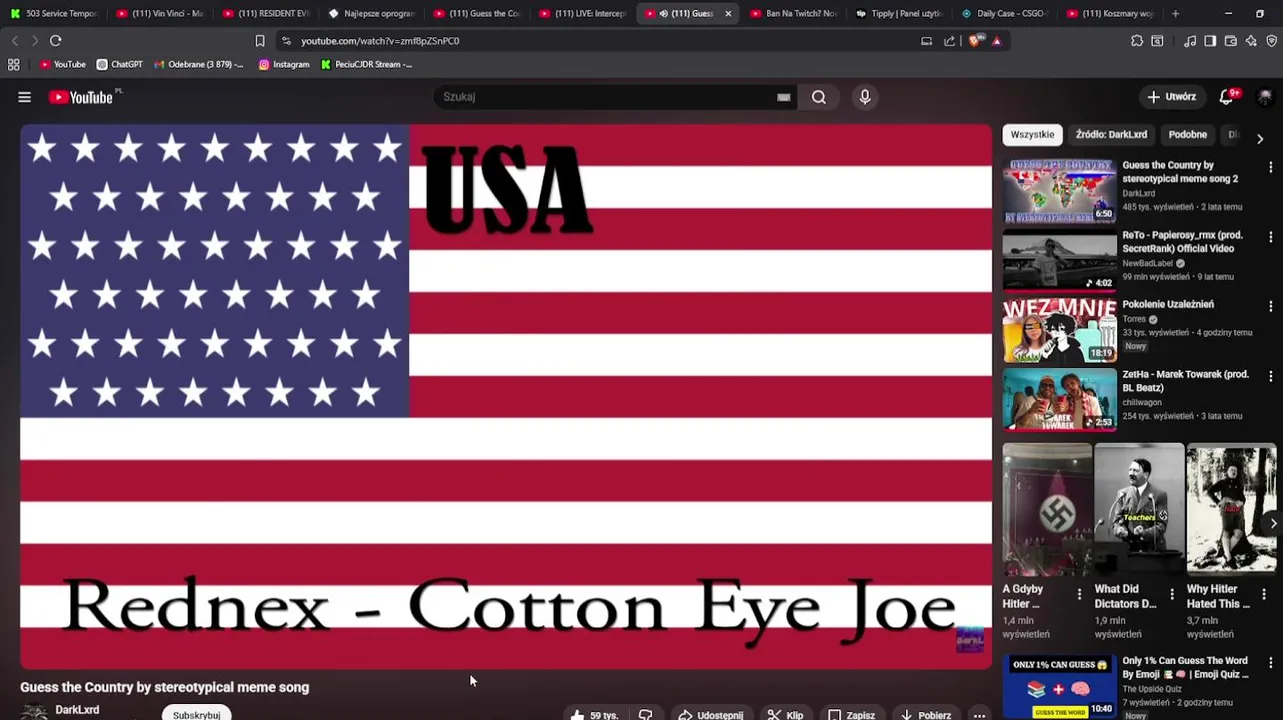This screenshot has width=1283, height=720.
Task: Select the Źródło: DarkLxrd chip
Action: 1111,134
